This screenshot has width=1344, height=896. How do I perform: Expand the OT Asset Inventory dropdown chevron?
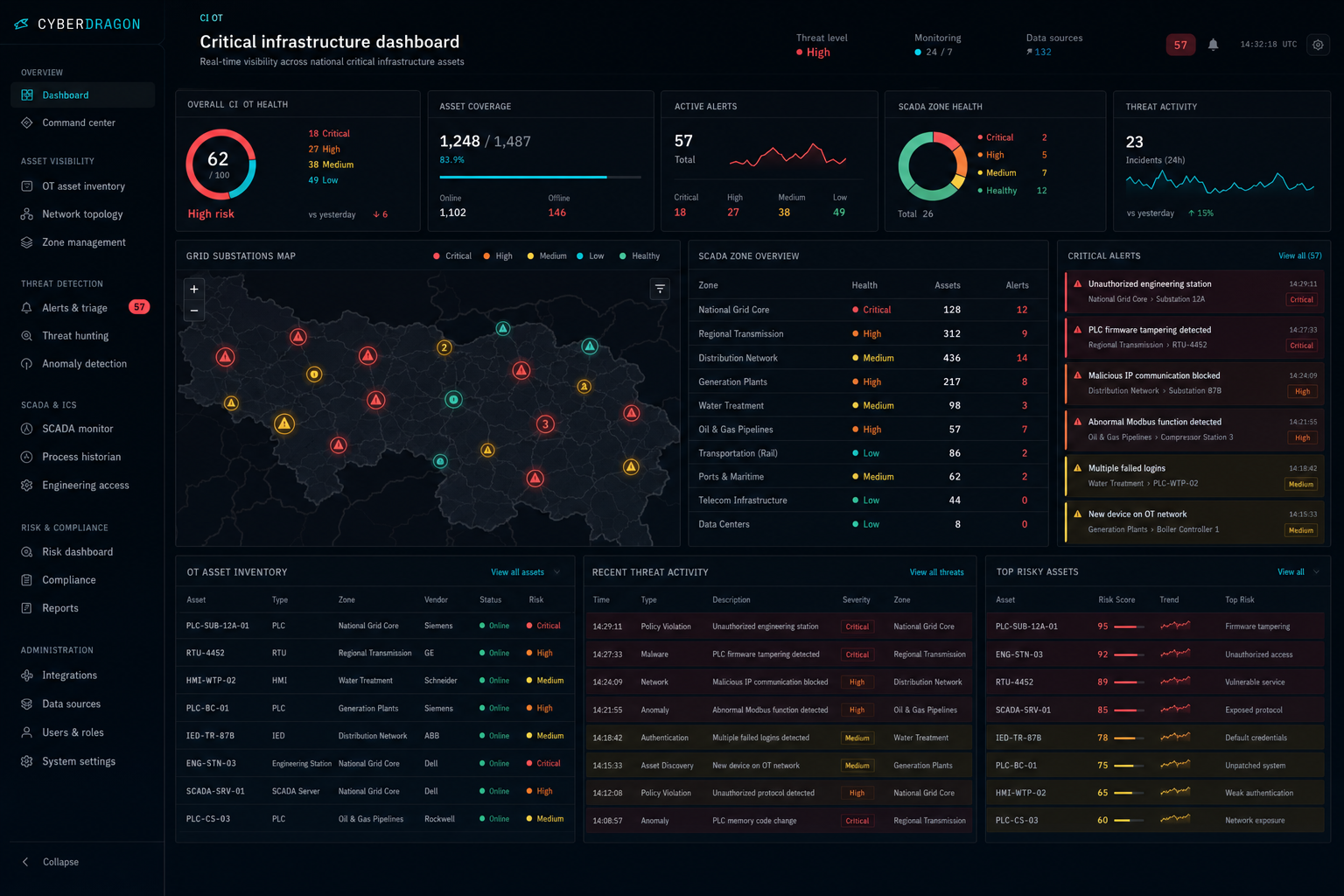557,572
